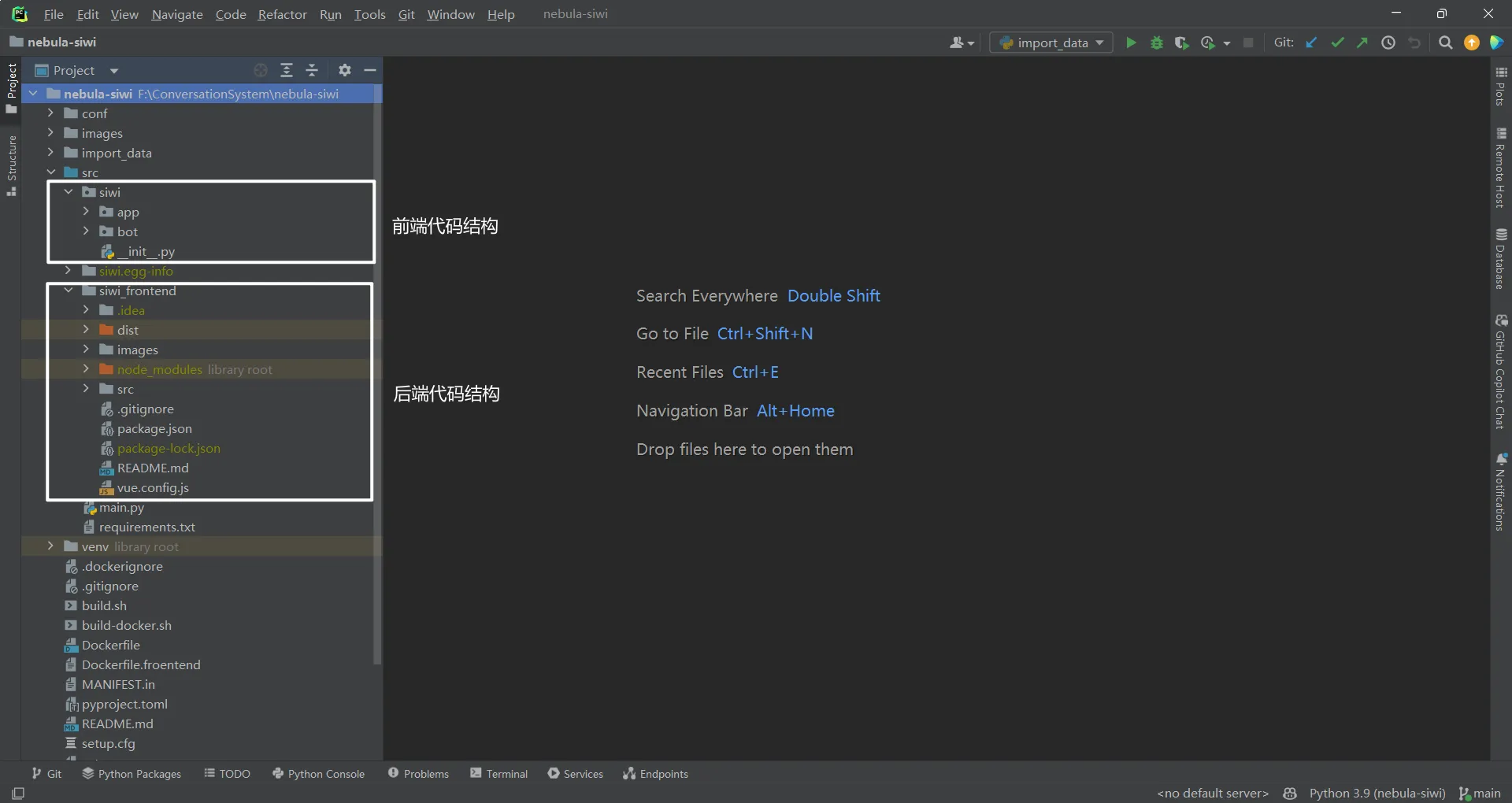The height and width of the screenshot is (803, 1512).
Task: Toggle the Project side tab
Action: pos(11,87)
